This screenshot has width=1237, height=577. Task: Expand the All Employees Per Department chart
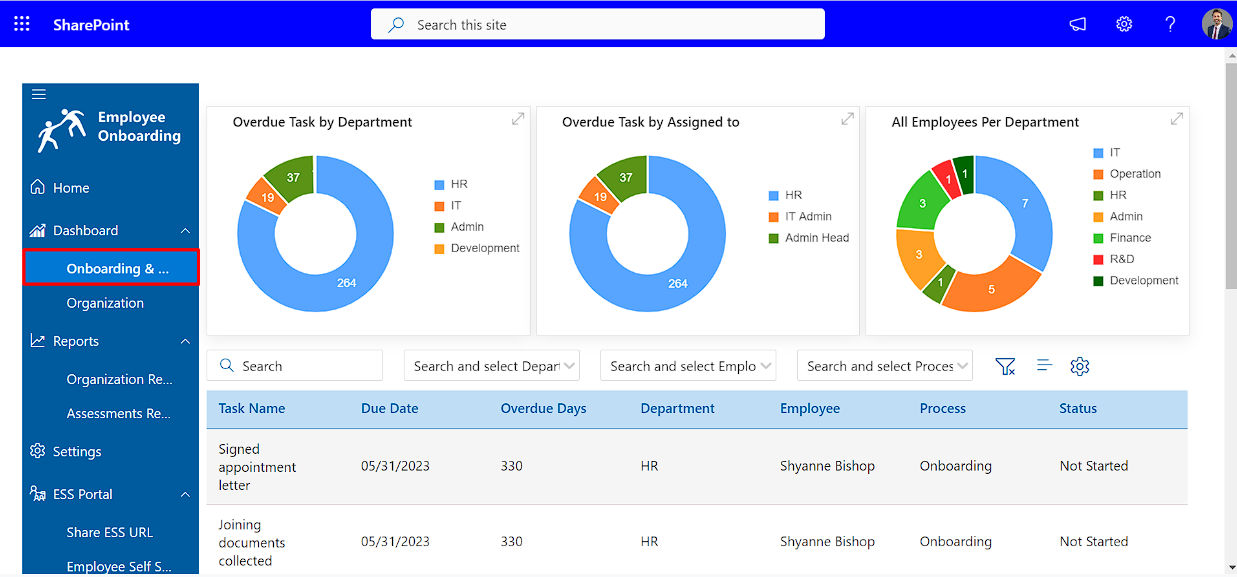[x=1177, y=119]
